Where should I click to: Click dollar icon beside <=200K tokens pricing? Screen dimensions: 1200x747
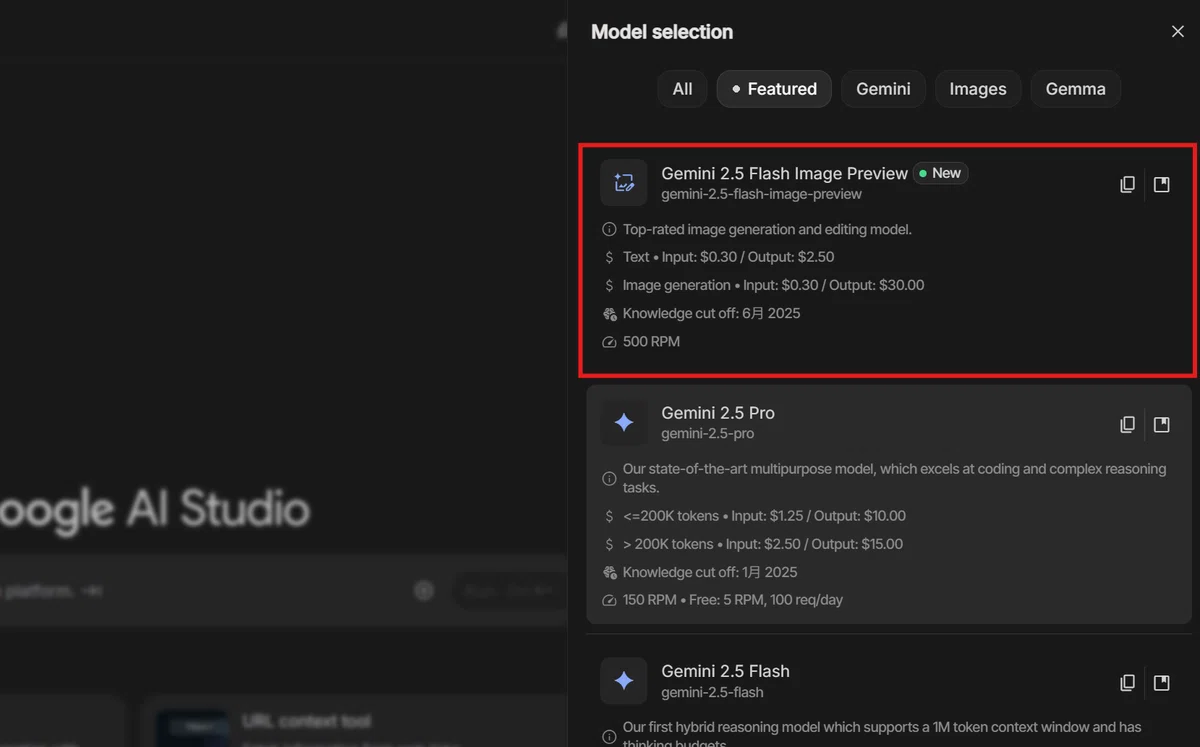609,516
